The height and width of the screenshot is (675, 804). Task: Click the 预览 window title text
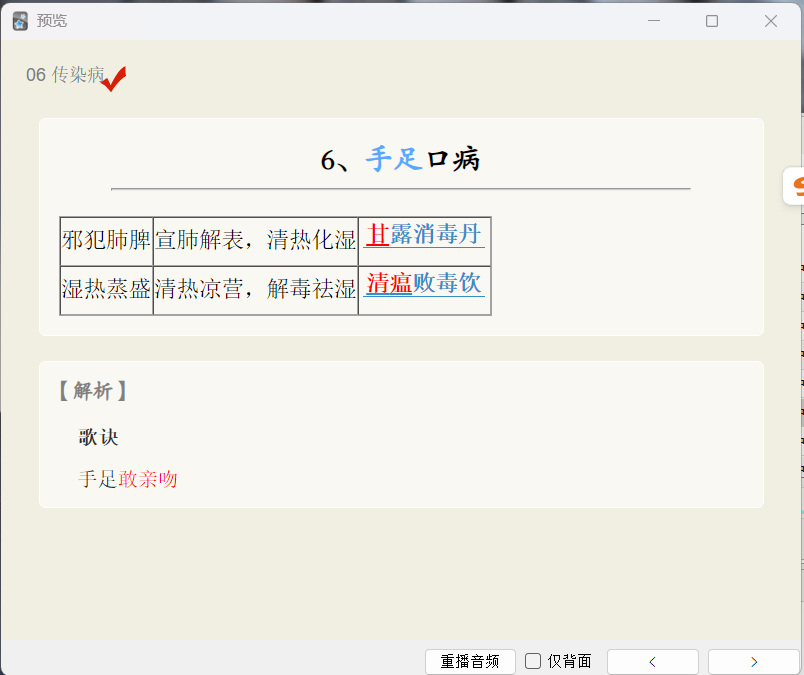(52, 21)
